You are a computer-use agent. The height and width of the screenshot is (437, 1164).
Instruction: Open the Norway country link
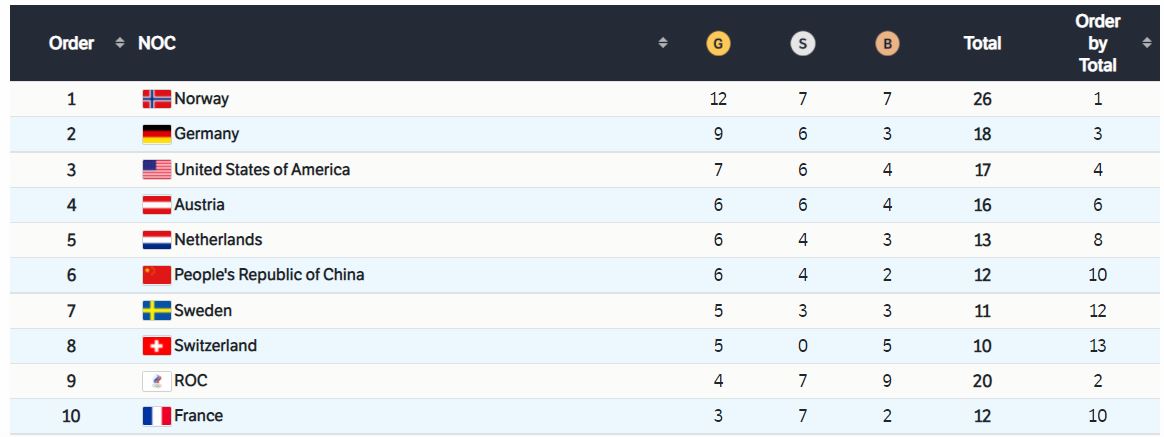pos(201,99)
